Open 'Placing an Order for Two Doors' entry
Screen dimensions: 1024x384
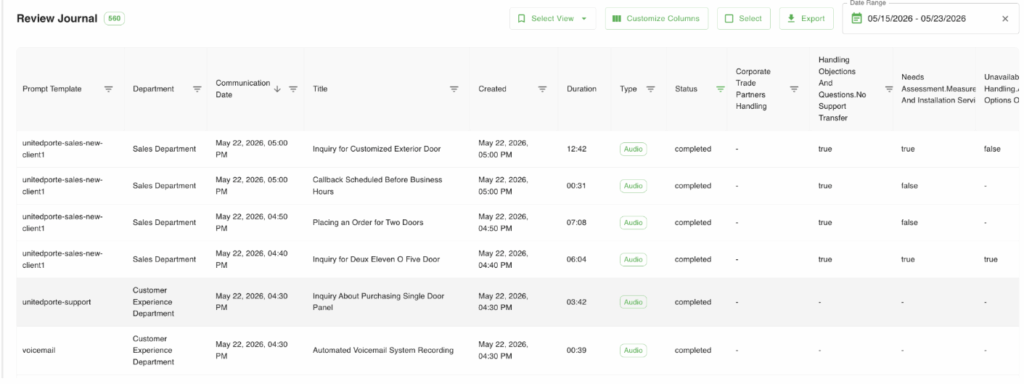pos(368,222)
